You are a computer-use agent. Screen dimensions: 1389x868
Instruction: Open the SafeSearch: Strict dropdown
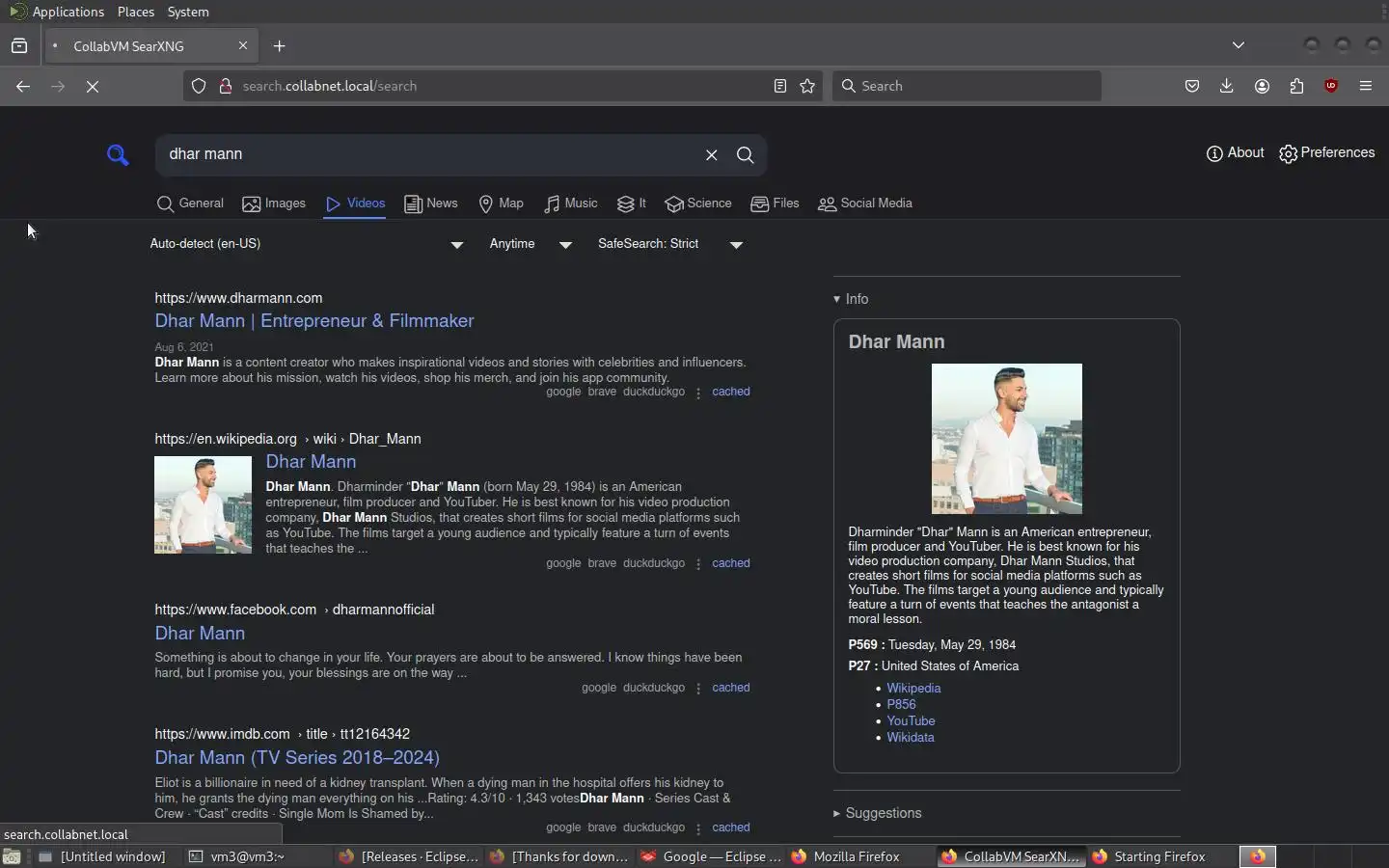click(670, 244)
